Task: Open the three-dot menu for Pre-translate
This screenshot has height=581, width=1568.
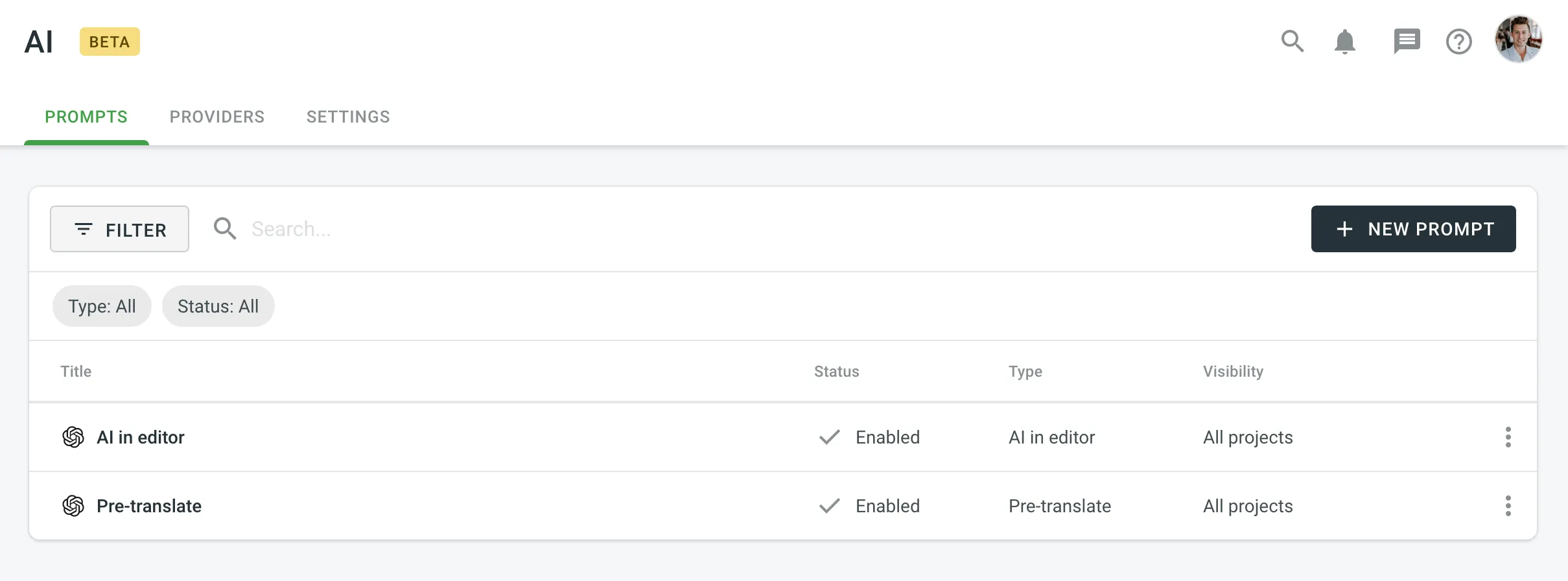Action: point(1508,506)
